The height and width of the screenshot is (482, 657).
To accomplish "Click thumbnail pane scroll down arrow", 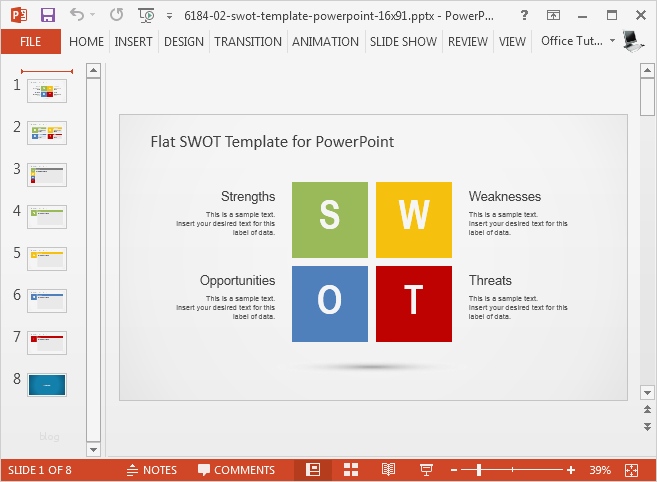I will (x=93, y=450).
